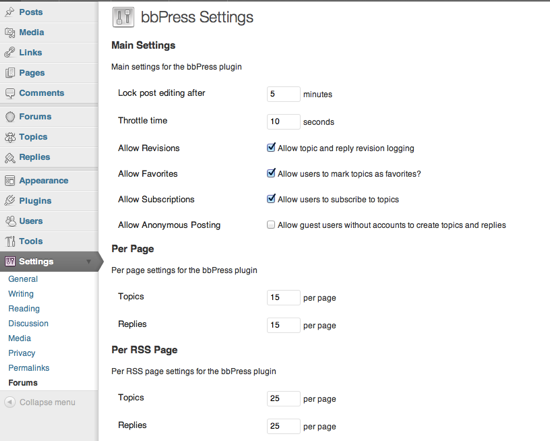
Task: Click the bbPress Settings header icon
Action: (x=123, y=17)
